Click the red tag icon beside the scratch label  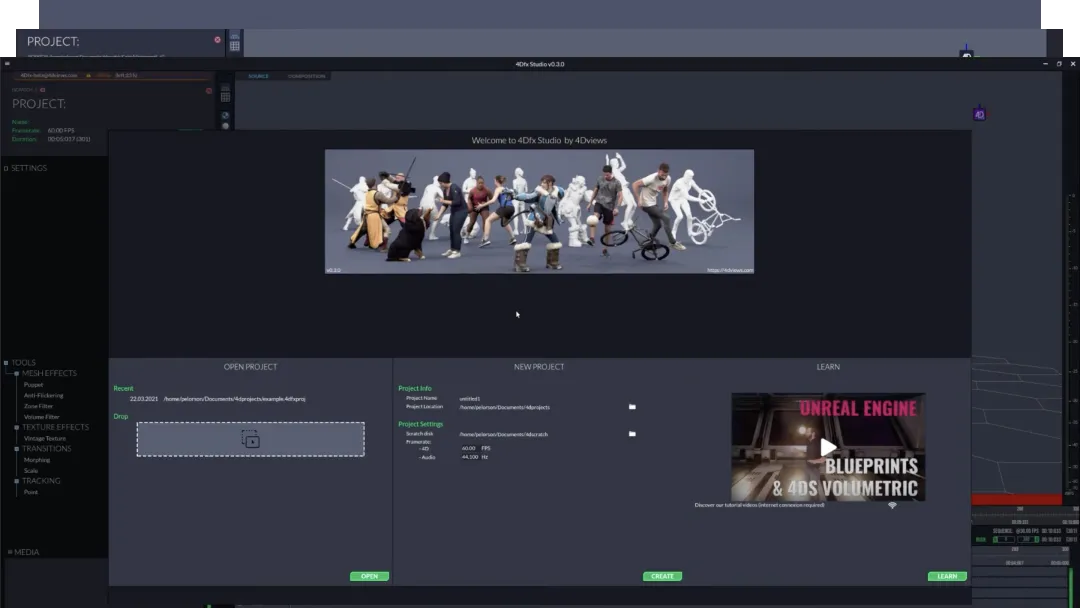coord(43,90)
